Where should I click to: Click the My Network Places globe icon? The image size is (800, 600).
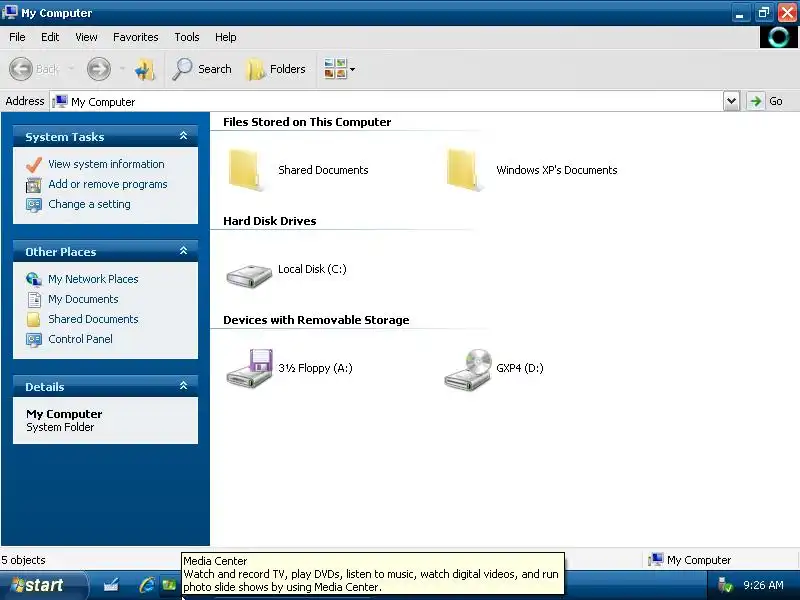[34, 279]
